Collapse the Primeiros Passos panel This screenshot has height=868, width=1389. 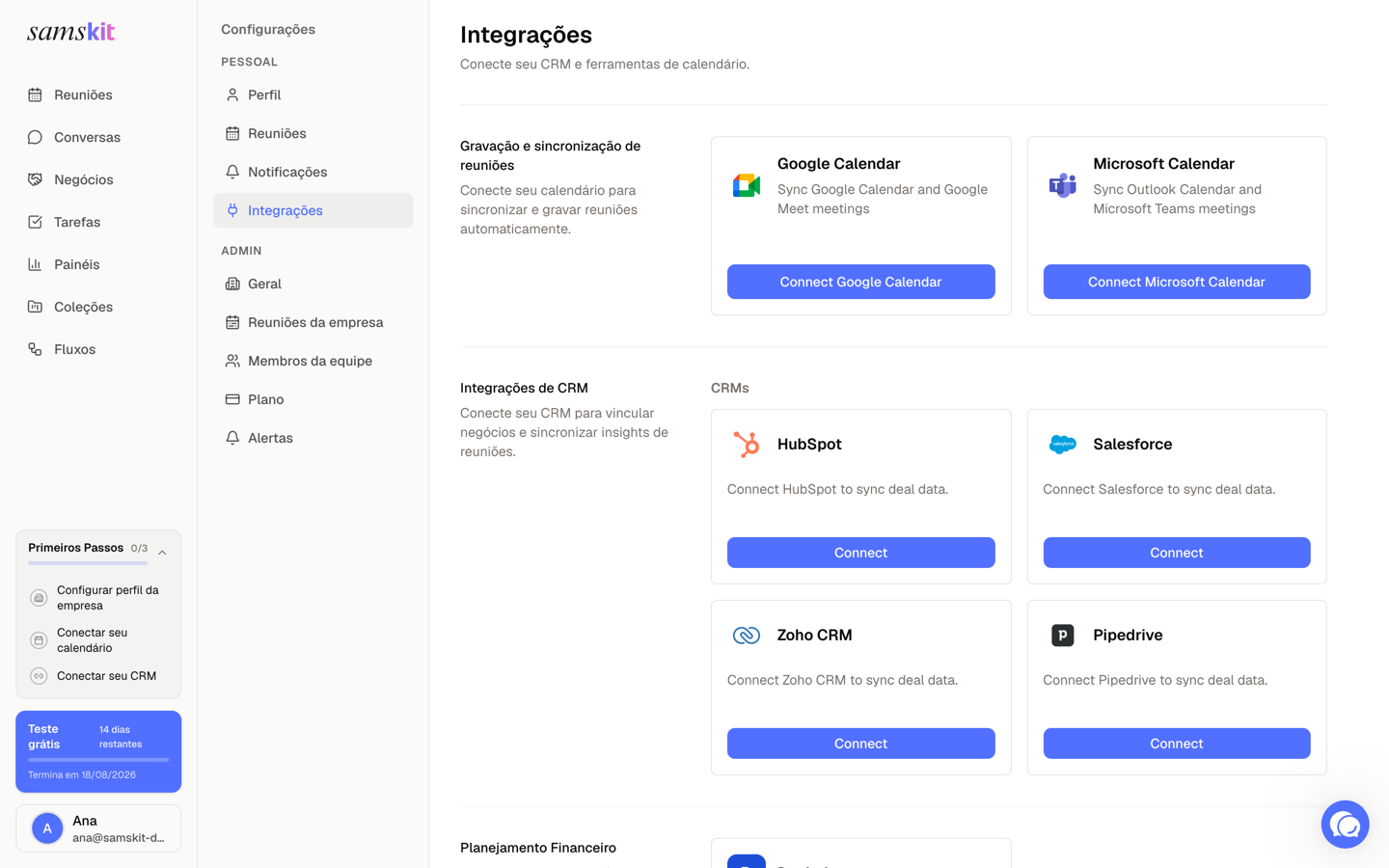pos(162,553)
